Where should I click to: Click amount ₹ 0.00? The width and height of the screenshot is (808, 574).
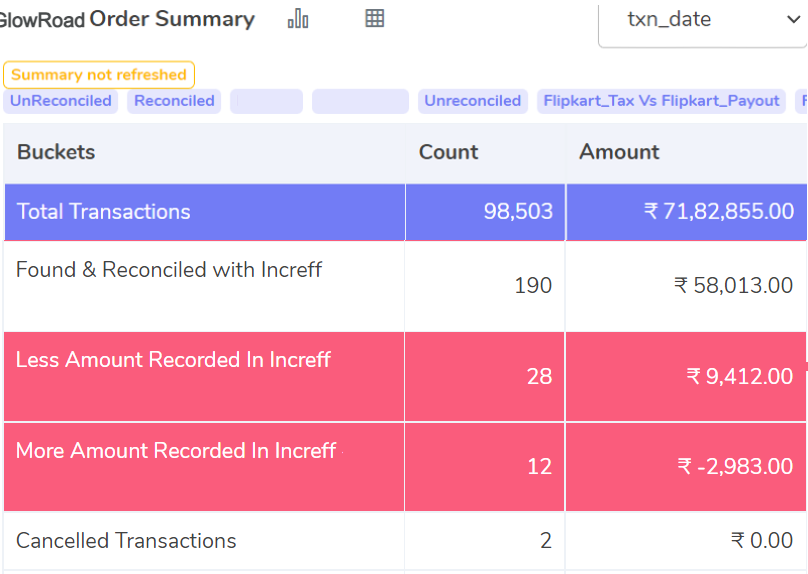(762, 541)
